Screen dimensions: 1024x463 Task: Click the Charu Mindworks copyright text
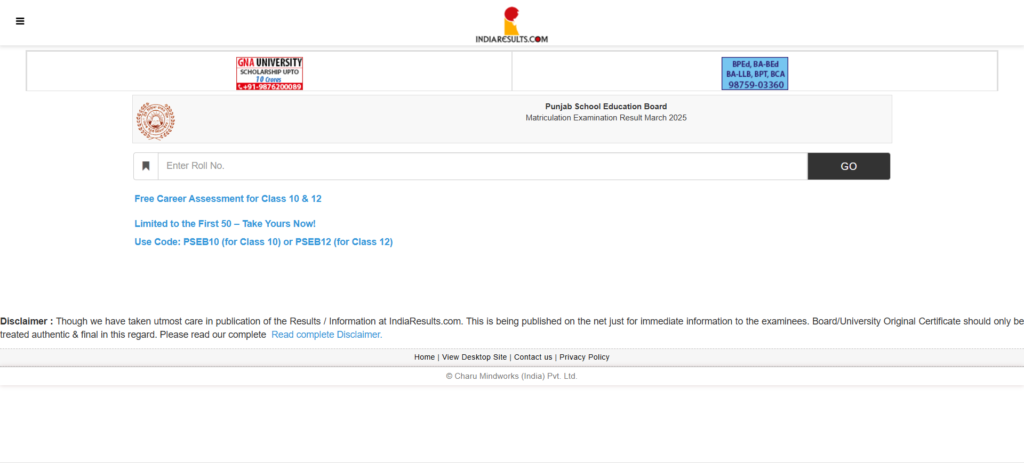click(x=512, y=376)
